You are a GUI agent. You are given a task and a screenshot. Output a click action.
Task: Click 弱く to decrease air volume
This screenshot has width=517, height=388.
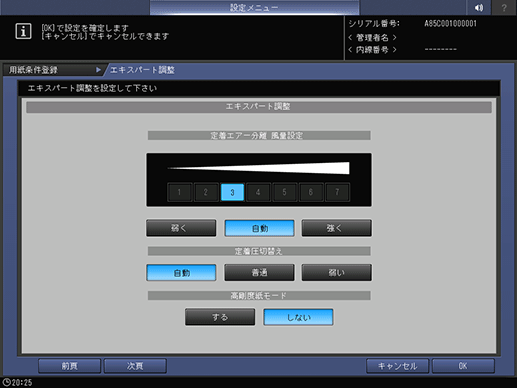(x=181, y=228)
